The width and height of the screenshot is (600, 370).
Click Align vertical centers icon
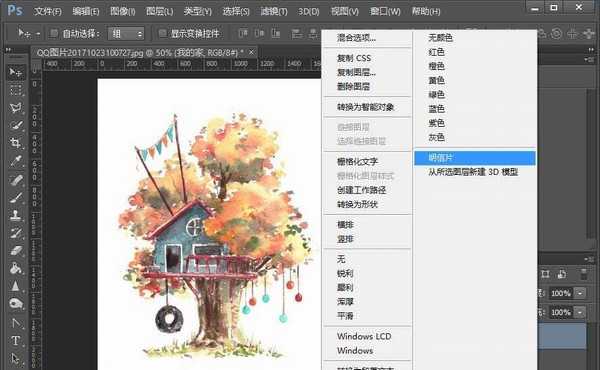pos(259,34)
